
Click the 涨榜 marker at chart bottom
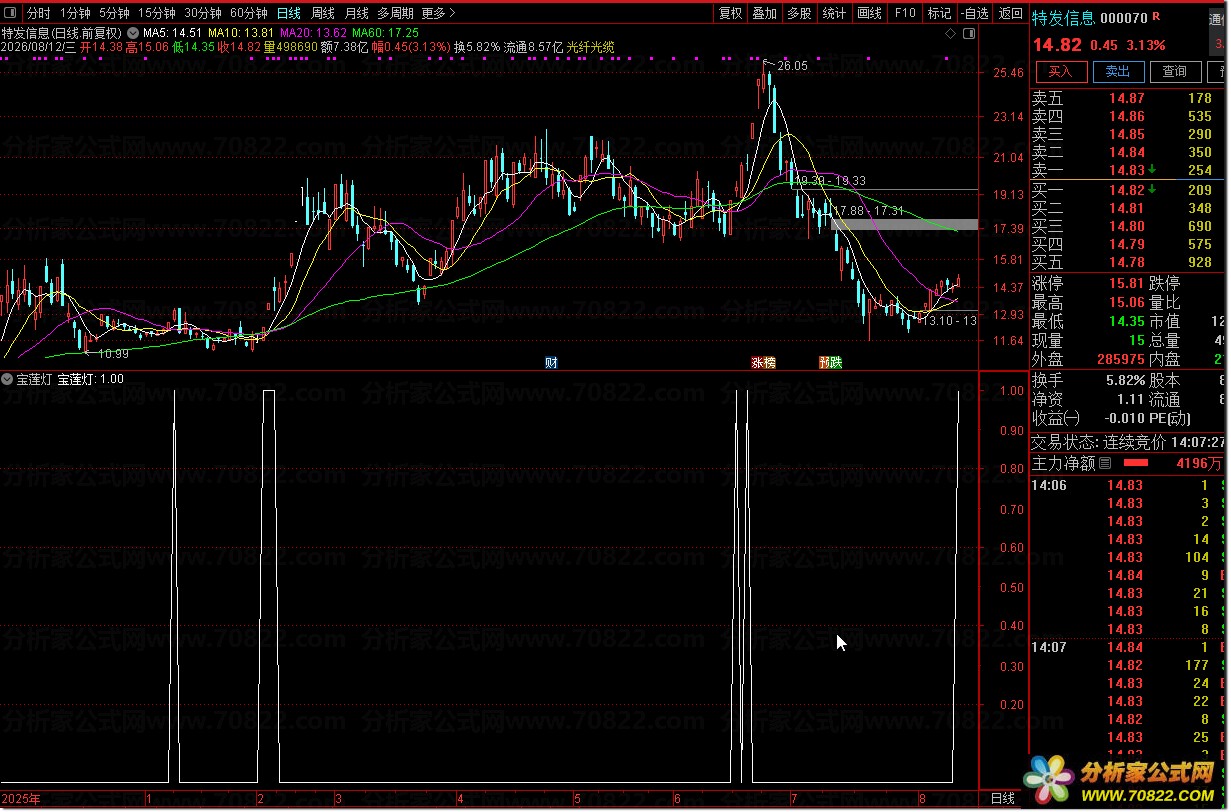tap(763, 362)
